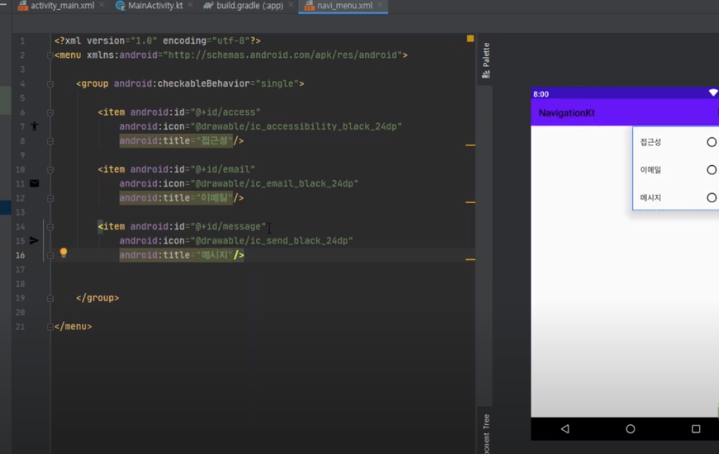Close the build.gradle (:app) tab
The image size is (719, 454).
coord(291,5)
